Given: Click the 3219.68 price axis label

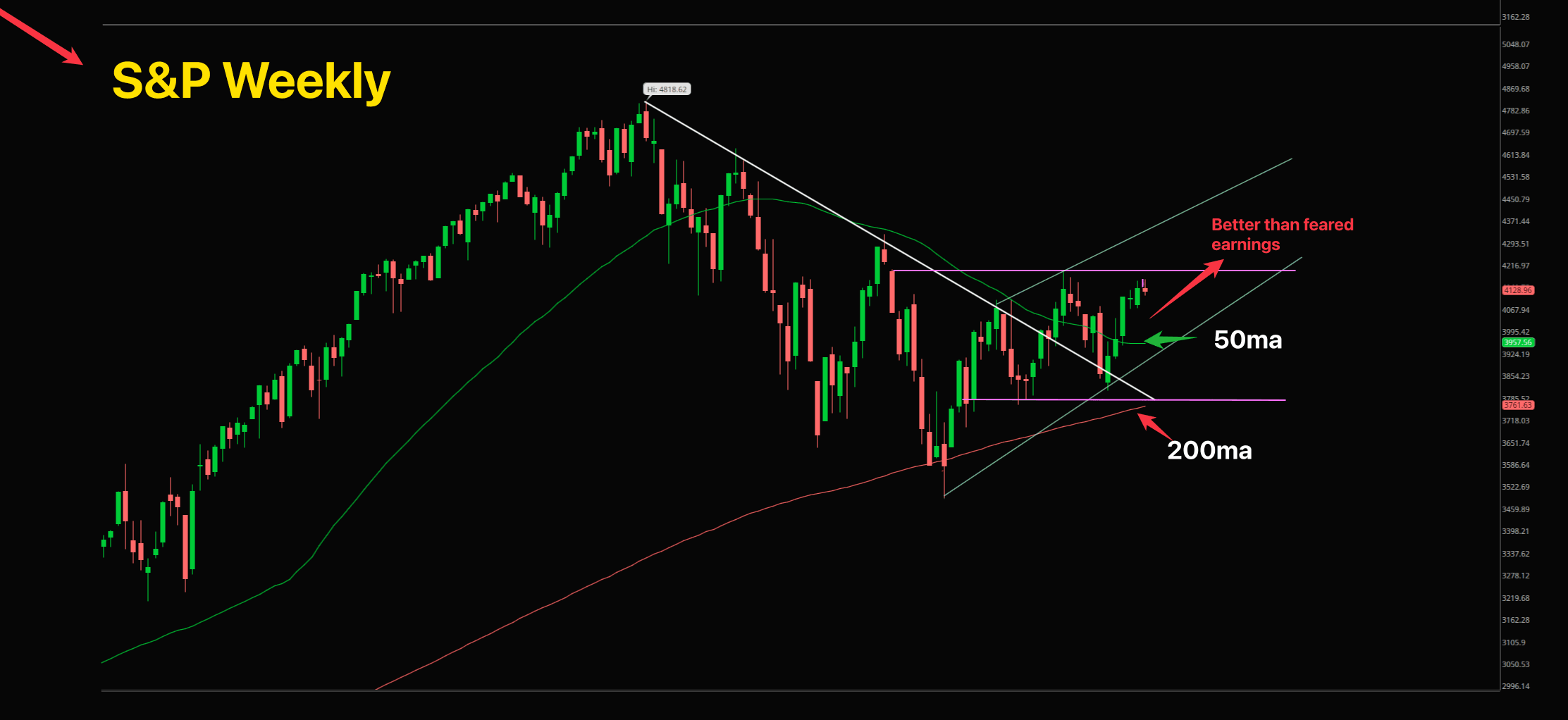Looking at the screenshot, I should click(x=1516, y=598).
